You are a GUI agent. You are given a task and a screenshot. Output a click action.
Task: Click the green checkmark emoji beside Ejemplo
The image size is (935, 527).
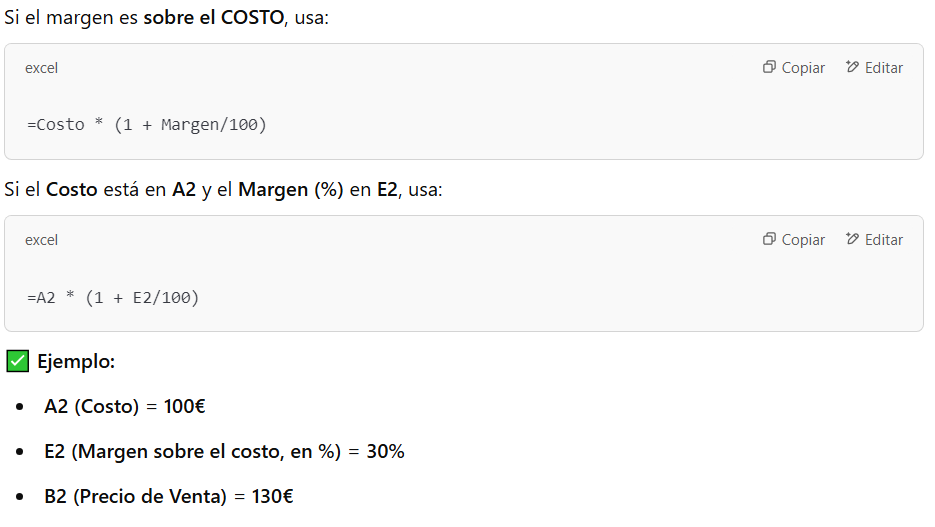(17, 362)
